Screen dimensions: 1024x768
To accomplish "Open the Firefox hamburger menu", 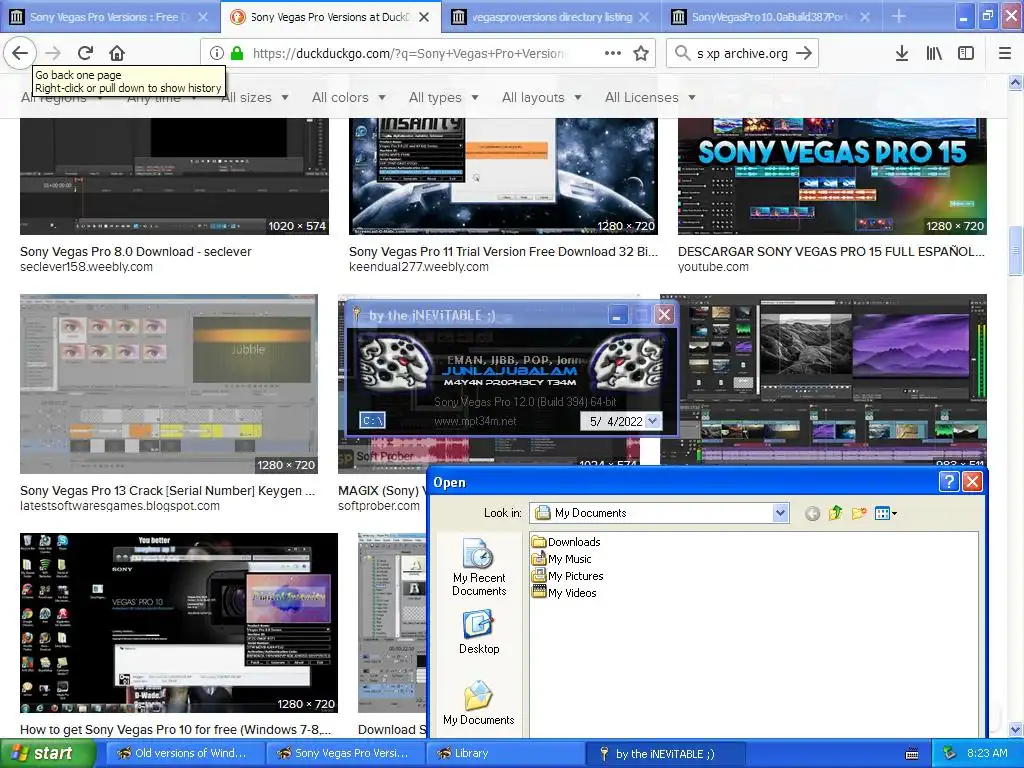I will pyautogui.click(x=1004, y=53).
